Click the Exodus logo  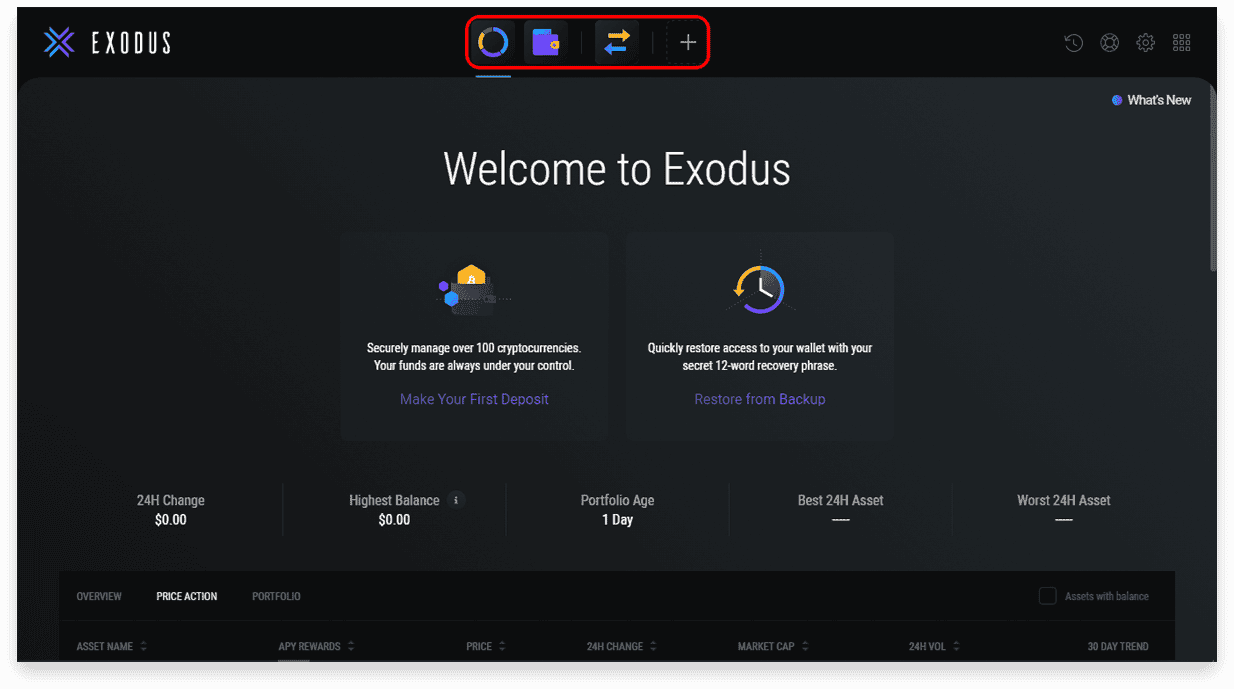[108, 42]
